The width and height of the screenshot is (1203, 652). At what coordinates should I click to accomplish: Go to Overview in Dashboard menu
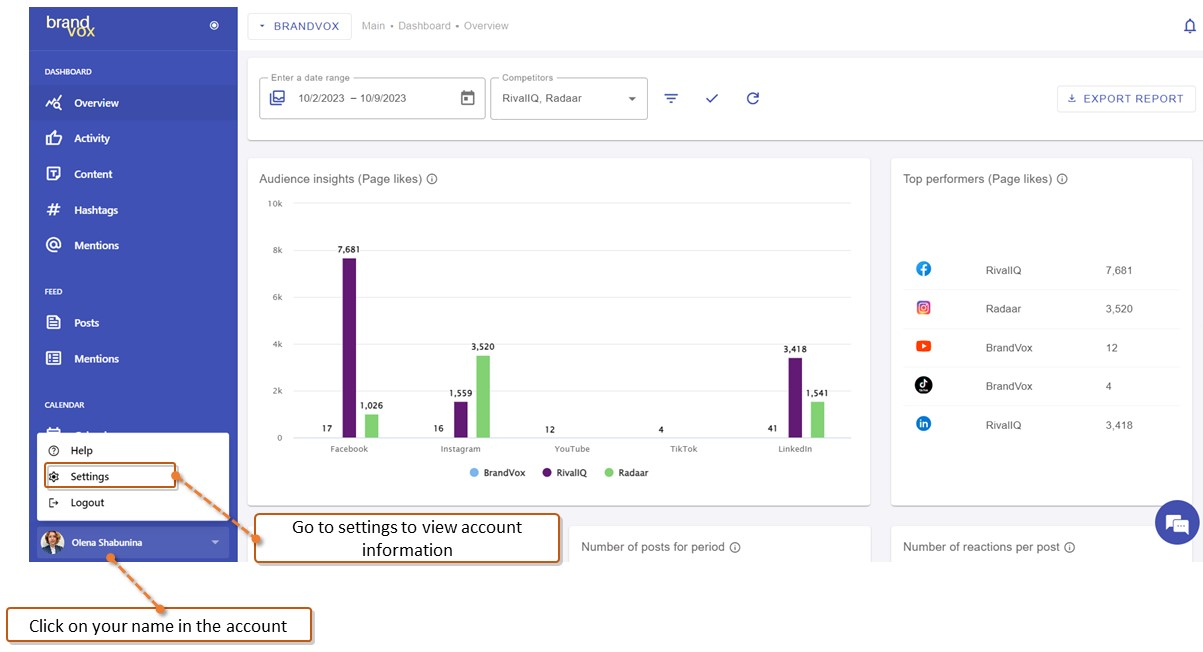133,103
